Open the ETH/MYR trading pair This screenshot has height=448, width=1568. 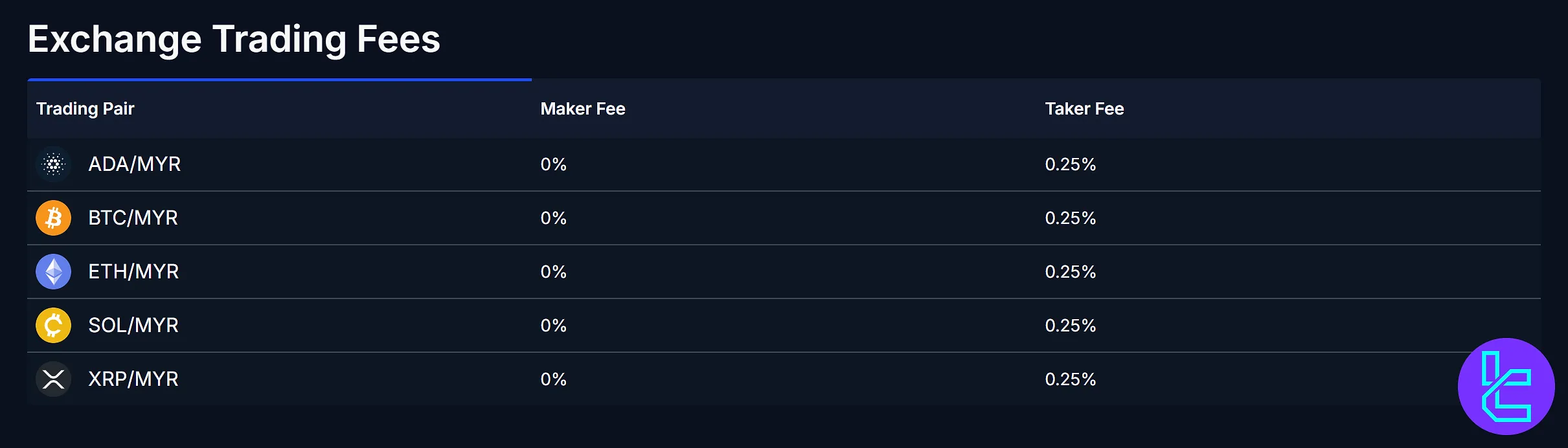pyautogui.click(x=133, y=272)
